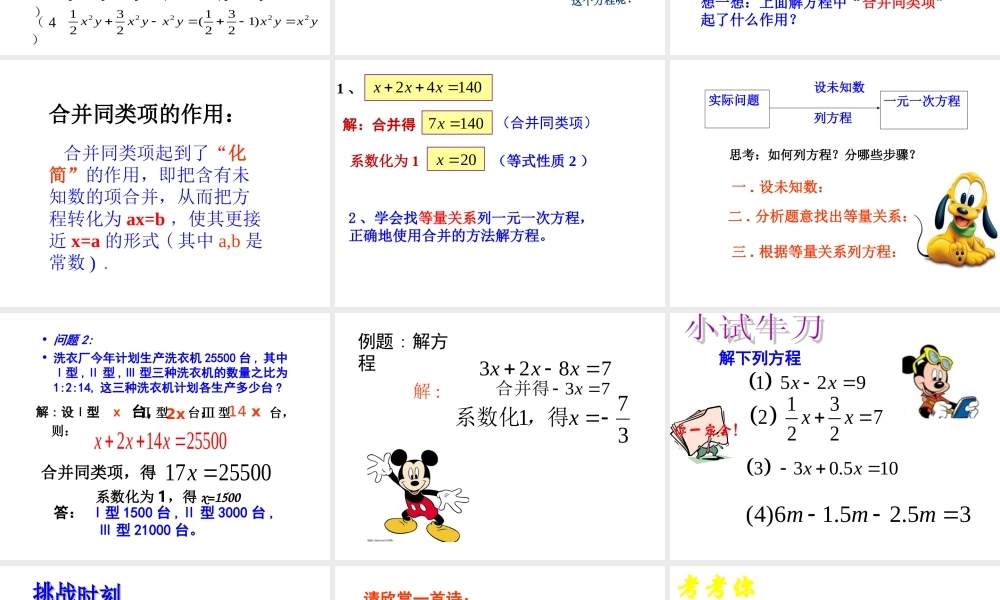The height and width of the screenshot is (600, 1000).
Task: Click exercise (3) -3x+0.5x=10
Action: tap(822, 468)
